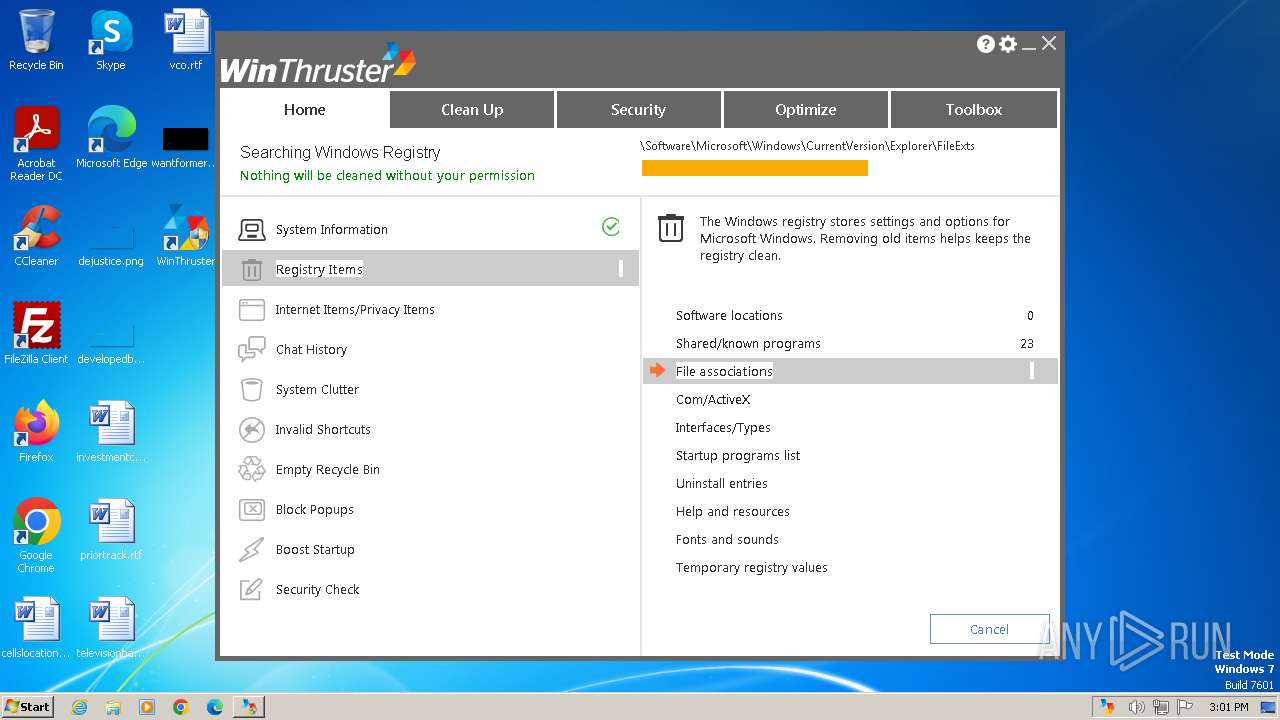Select Chat History label

coord(311,350)
